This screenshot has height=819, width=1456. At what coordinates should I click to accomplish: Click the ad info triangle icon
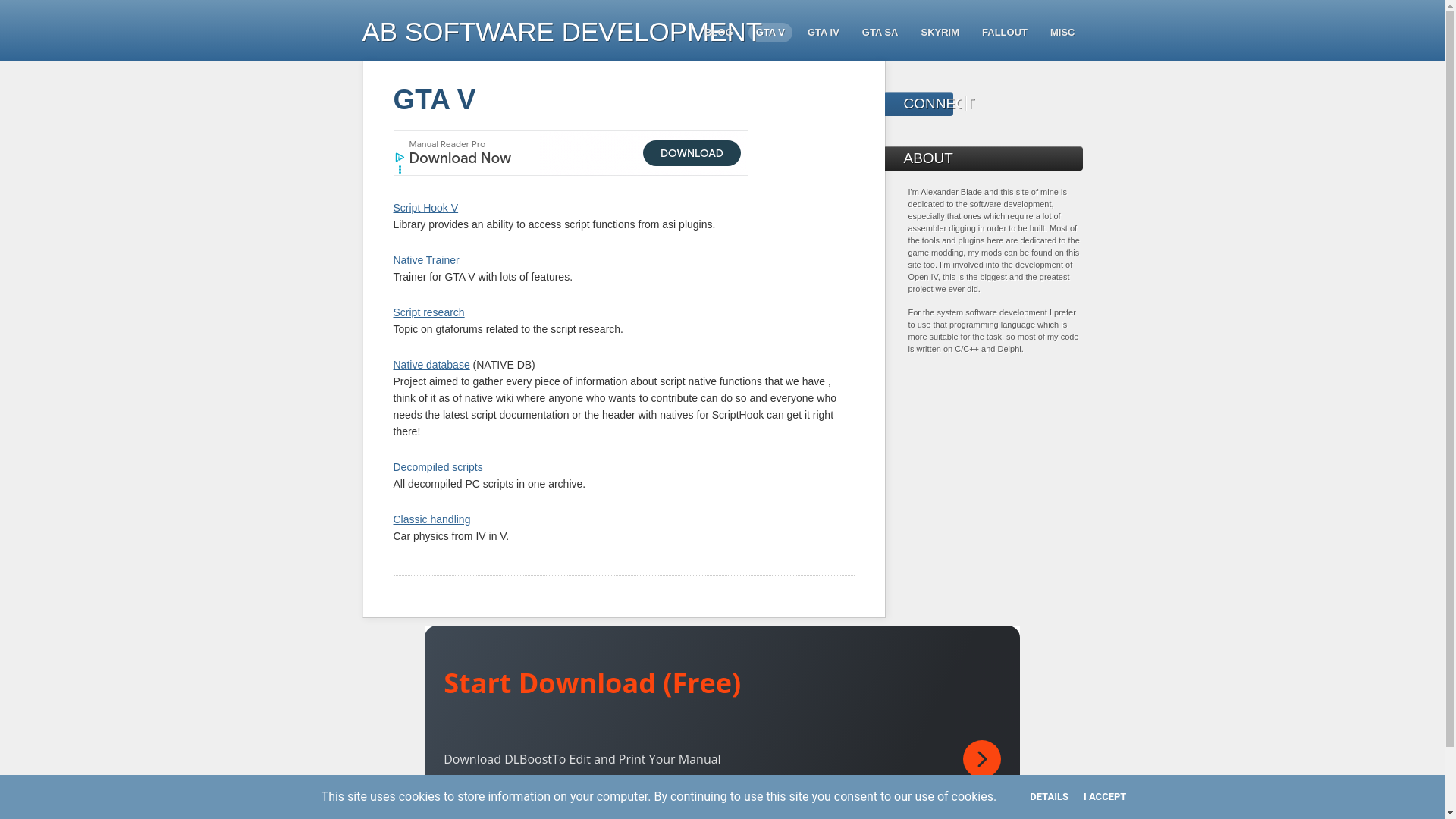click(400, 158)
